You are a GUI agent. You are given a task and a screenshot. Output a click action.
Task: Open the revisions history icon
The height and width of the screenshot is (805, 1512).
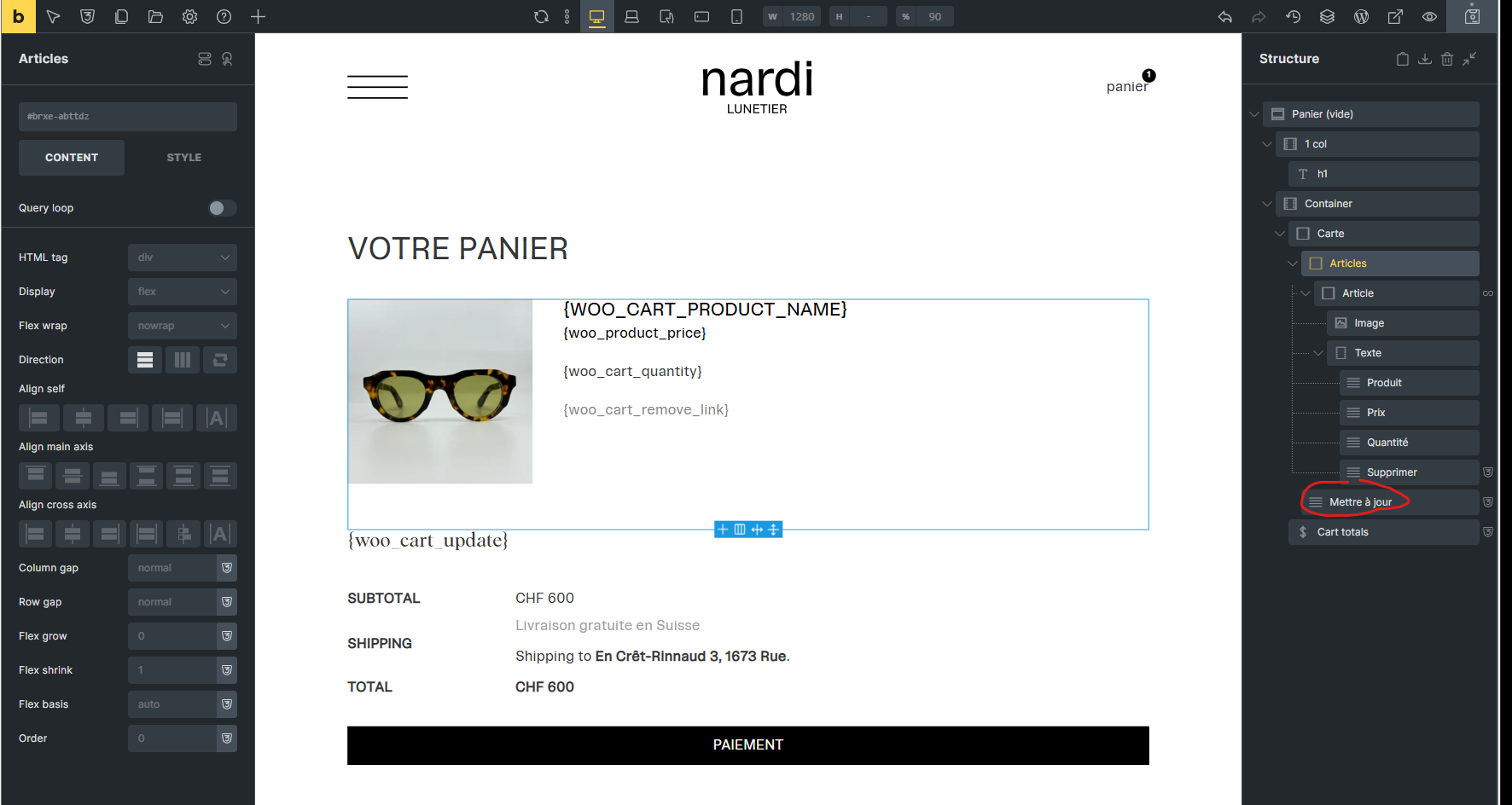[1293, 16]
